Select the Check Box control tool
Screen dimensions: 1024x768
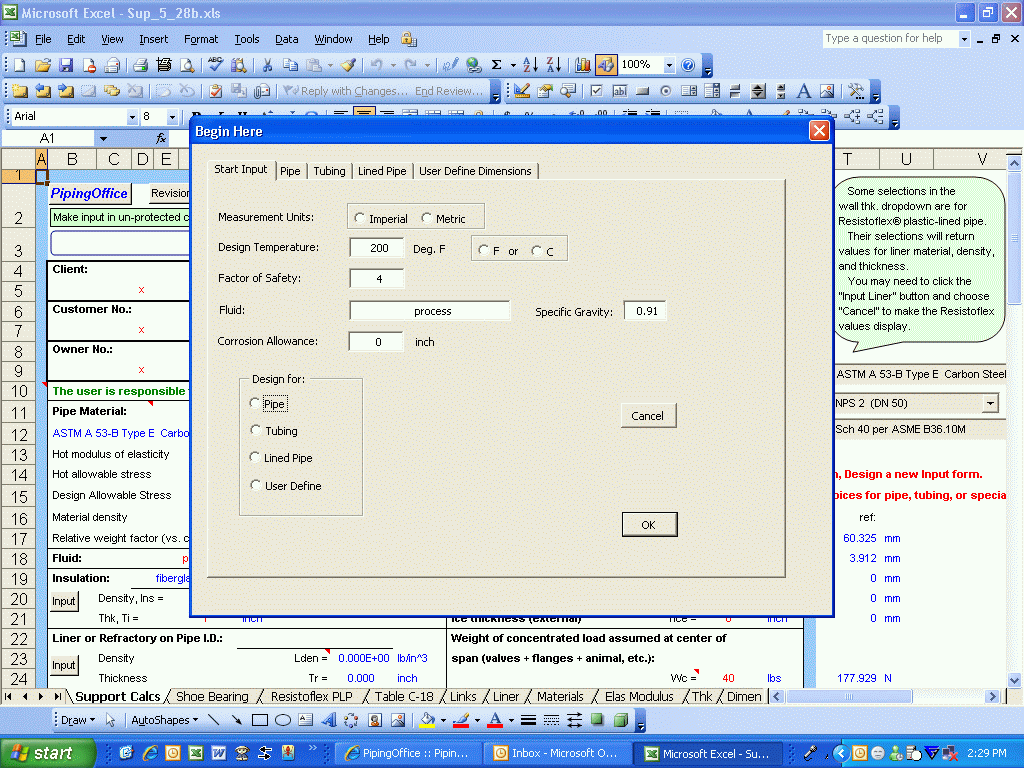596,91
